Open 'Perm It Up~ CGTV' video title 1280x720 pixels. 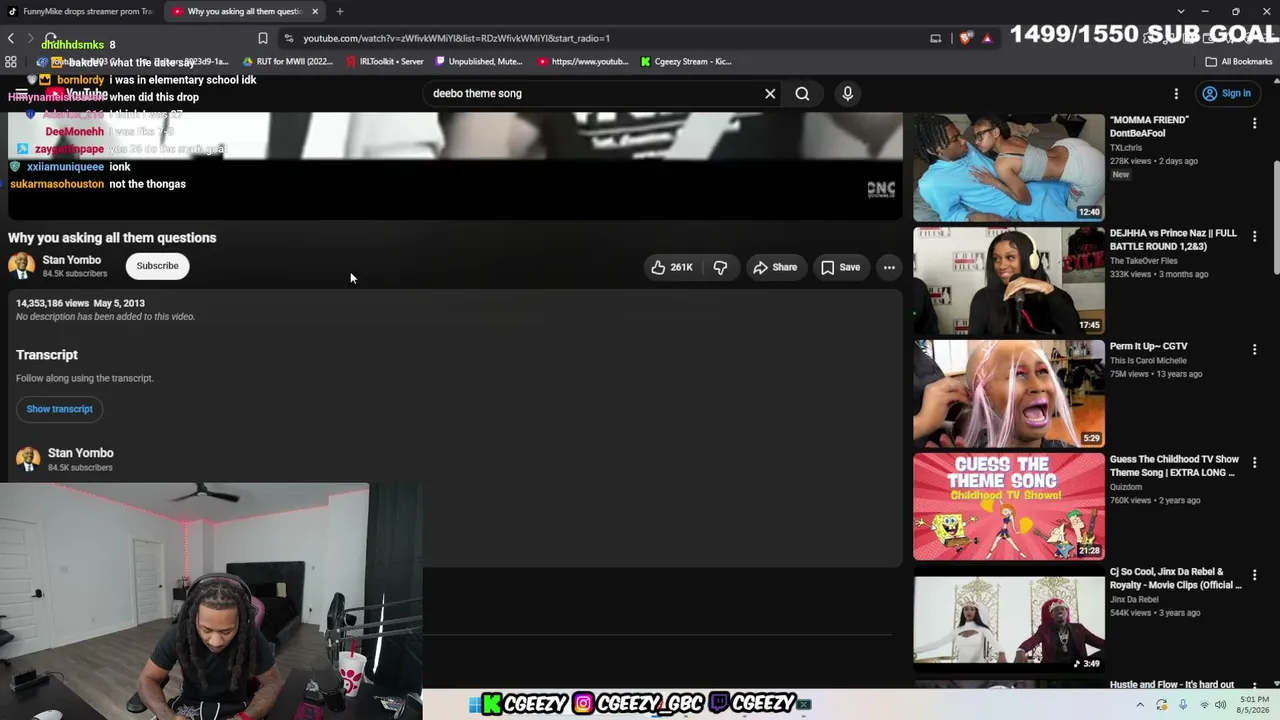point(1149,346)
